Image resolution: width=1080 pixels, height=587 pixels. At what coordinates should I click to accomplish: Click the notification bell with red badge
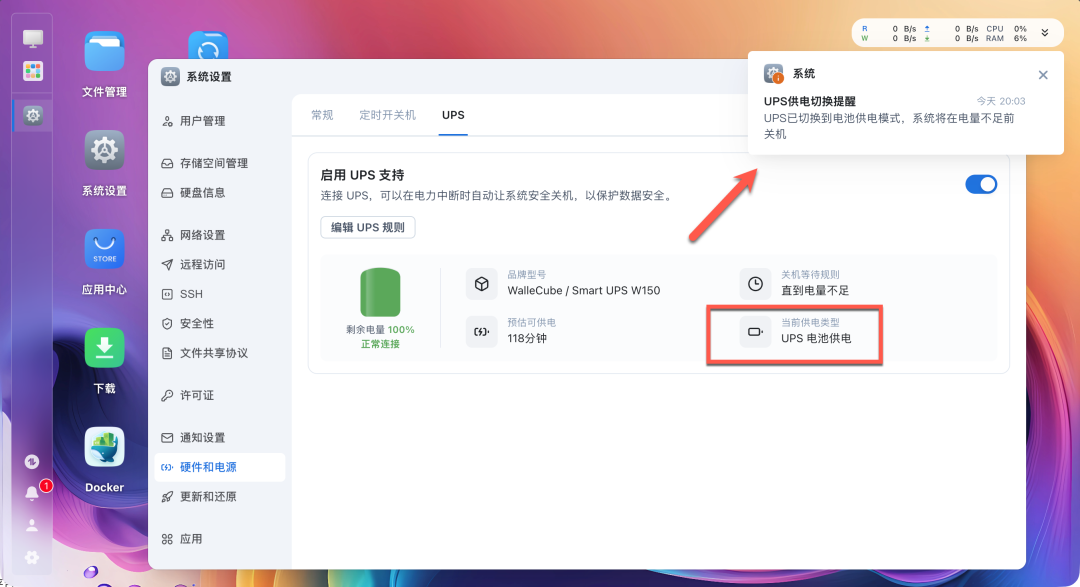point(31,492)
